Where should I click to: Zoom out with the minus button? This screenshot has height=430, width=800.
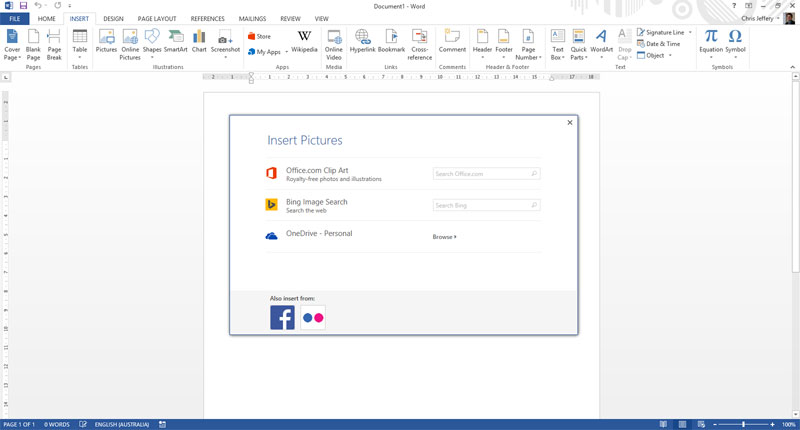click(x=715, y=424)
